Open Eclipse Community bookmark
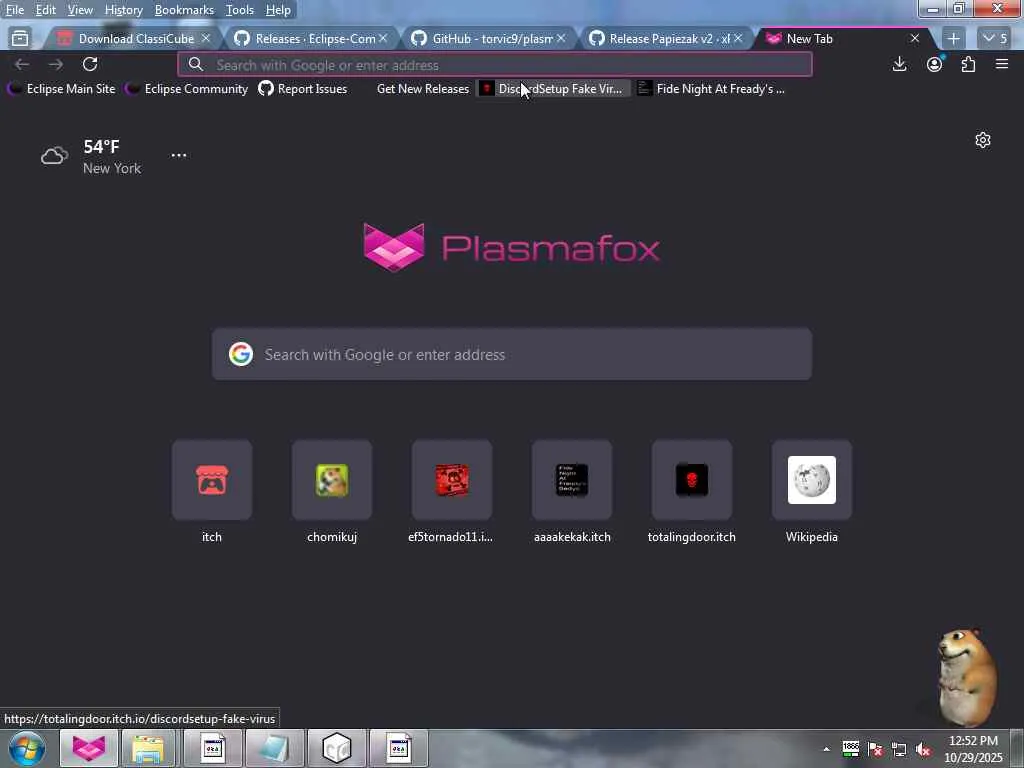This screenshot has height=768, width=1024. (x=187, y=89)
